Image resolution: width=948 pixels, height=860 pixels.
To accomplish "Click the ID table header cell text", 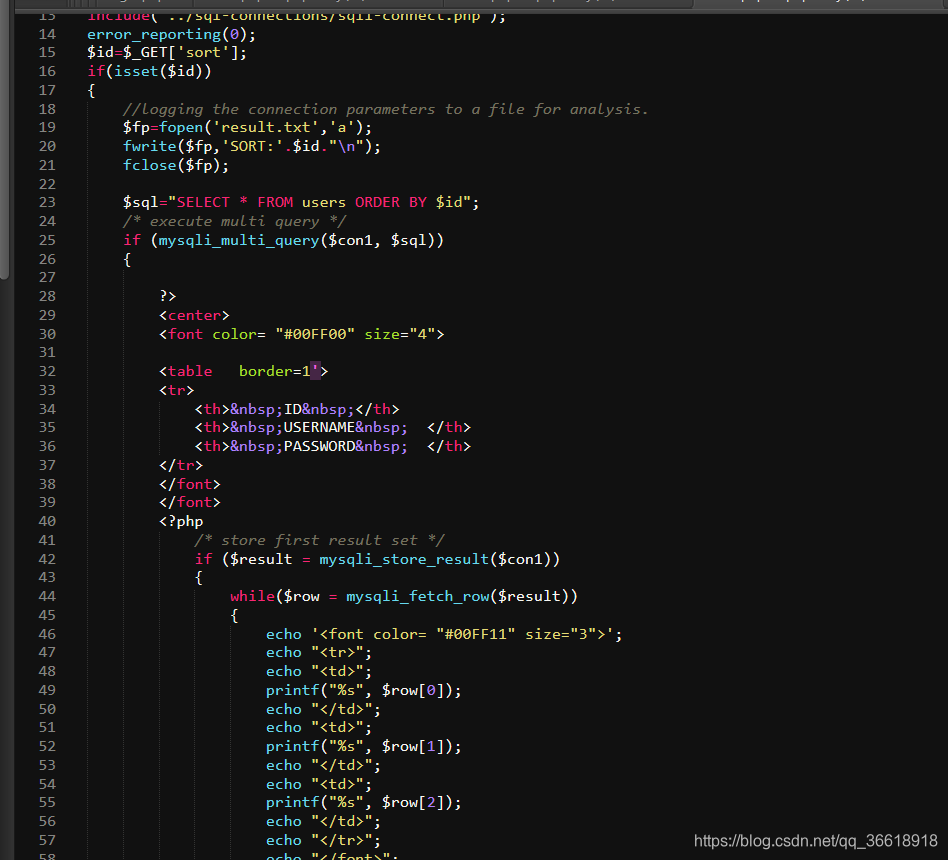I will click(x=292, y=409).
